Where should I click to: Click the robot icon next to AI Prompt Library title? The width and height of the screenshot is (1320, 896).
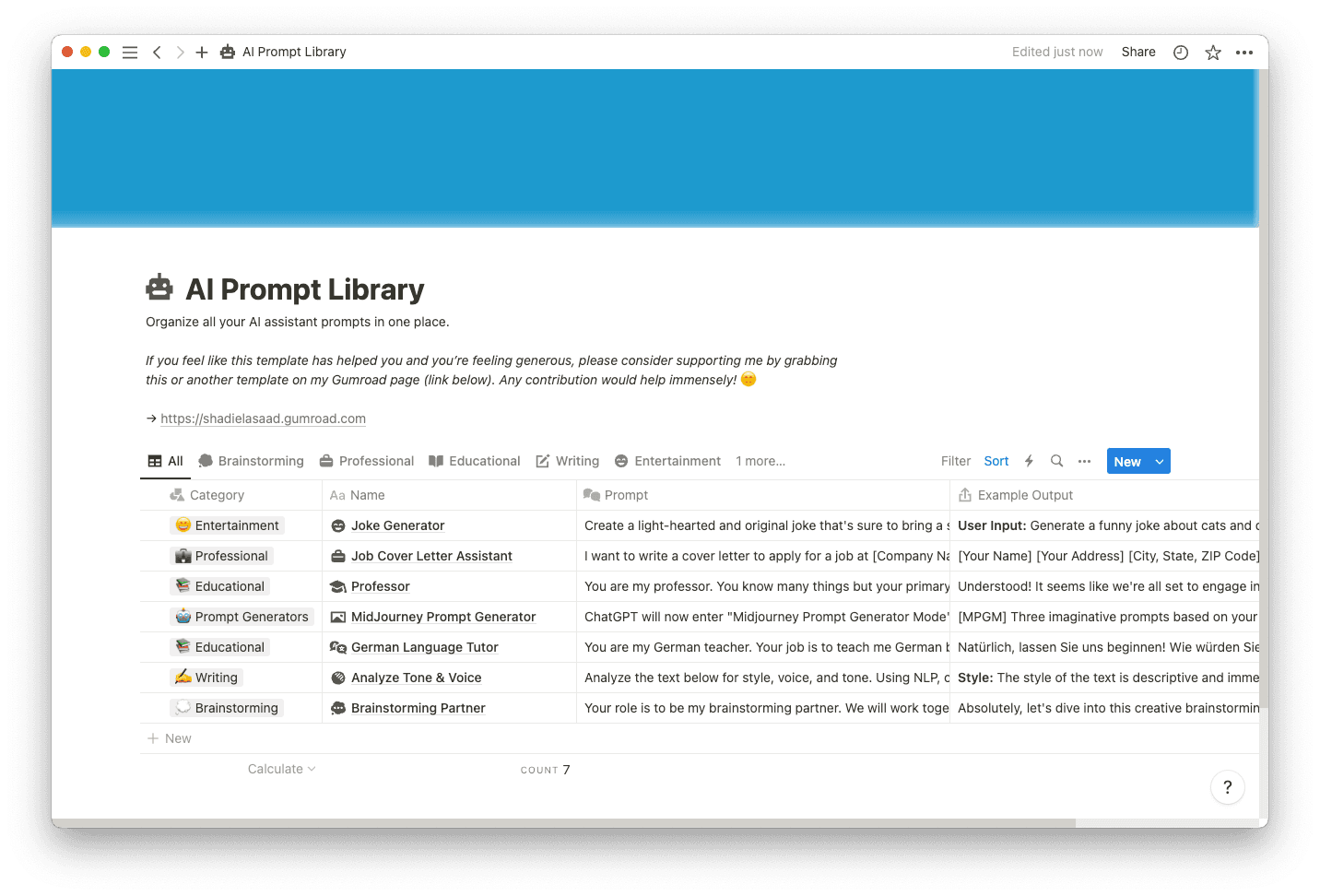pos(159,287)
